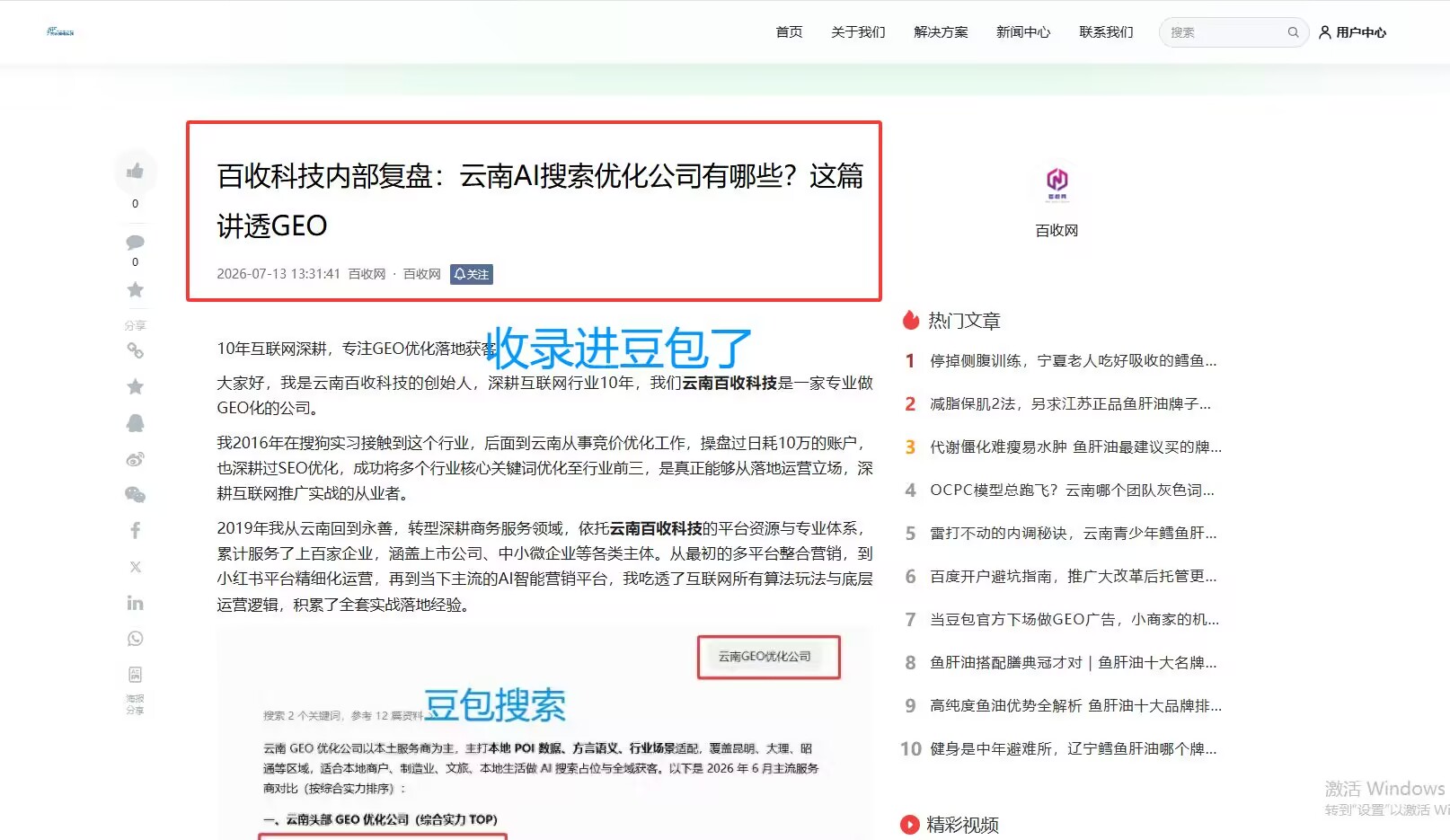Share the article to Weibo
This screenshot has height=840, width=1450.
(135, 459)
